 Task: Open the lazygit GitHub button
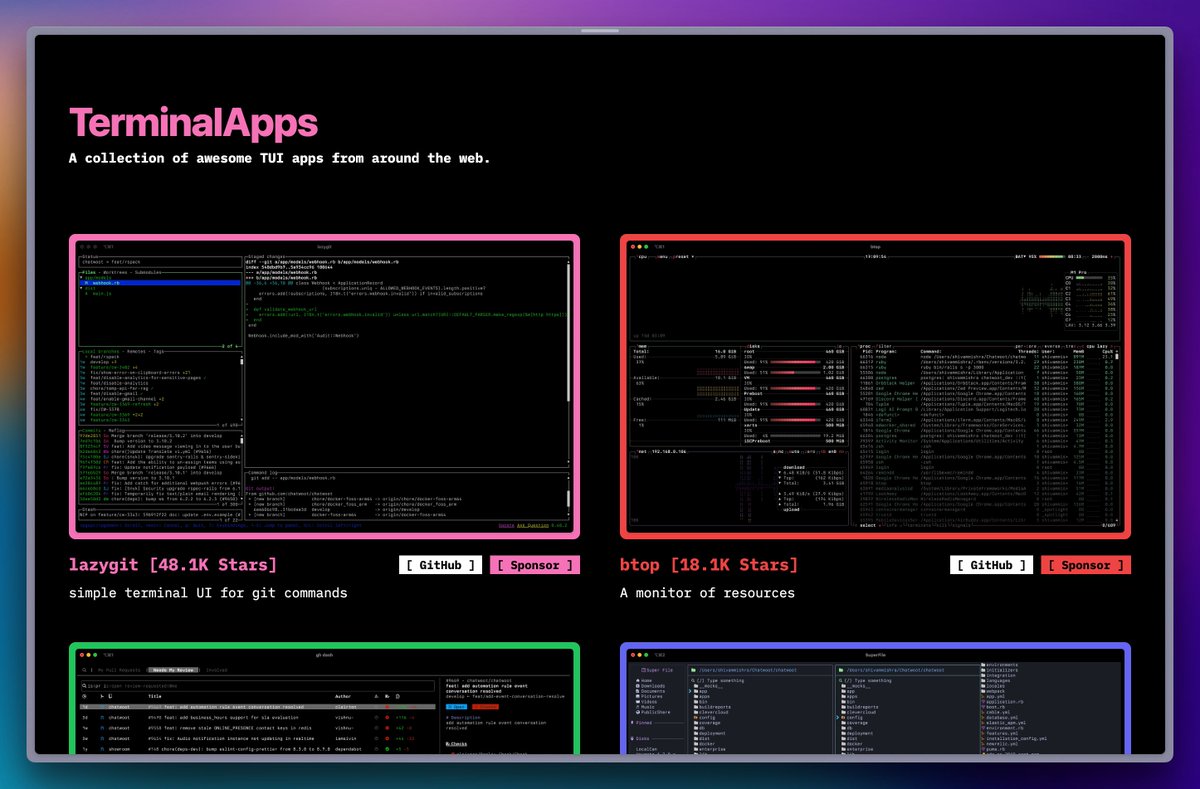pos(441,565)
